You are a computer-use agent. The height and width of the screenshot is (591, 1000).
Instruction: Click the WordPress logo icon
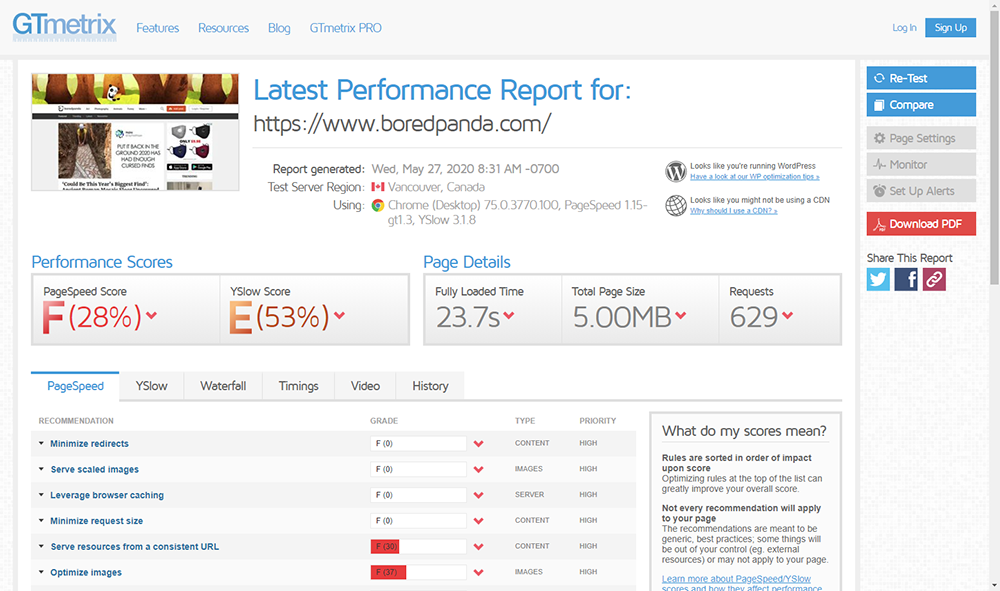[675, 171]
